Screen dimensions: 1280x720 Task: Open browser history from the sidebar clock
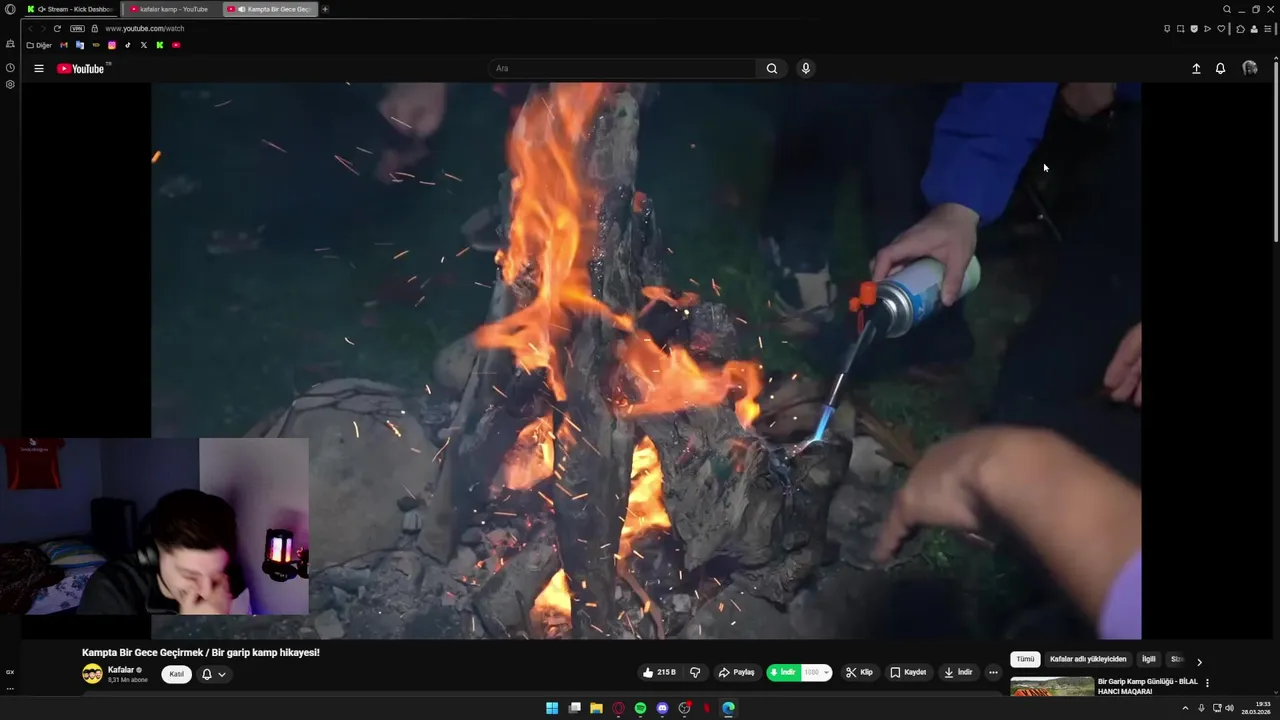10,68
